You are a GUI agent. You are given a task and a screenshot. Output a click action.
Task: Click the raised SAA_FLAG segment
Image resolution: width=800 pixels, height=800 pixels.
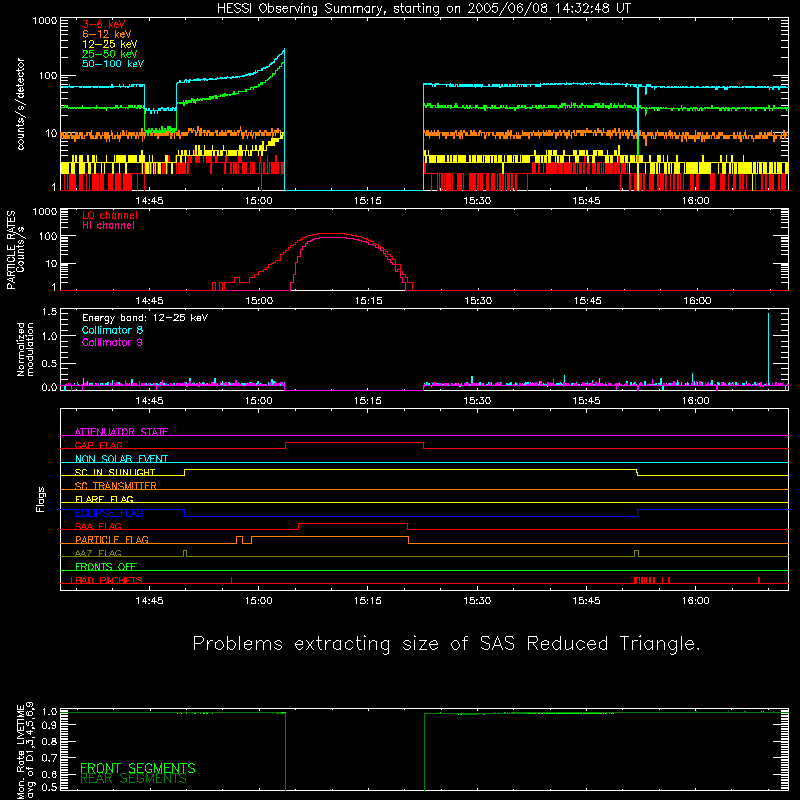click(x=353, y=523)
